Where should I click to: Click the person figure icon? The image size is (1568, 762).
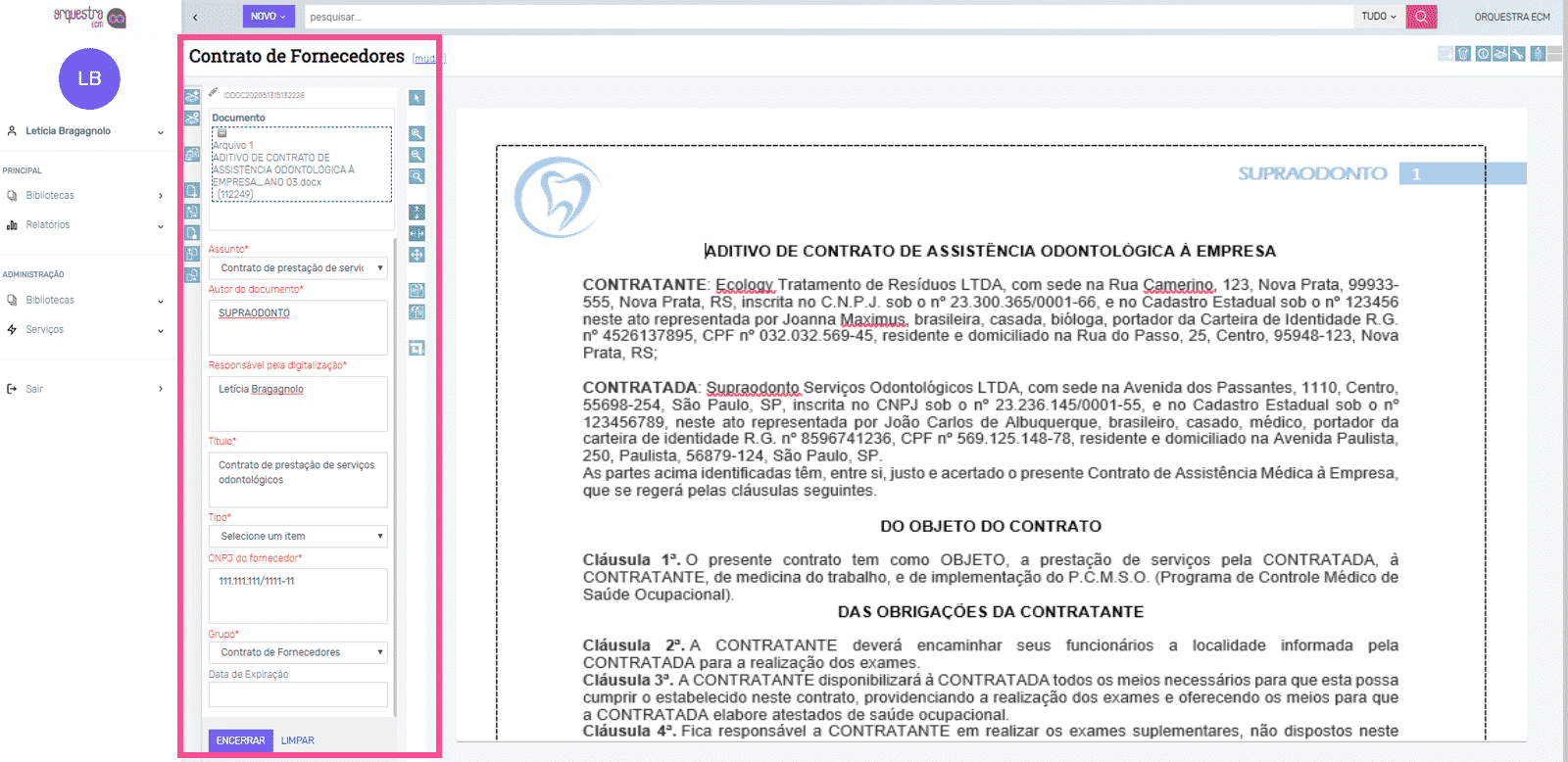(1538, 54)
